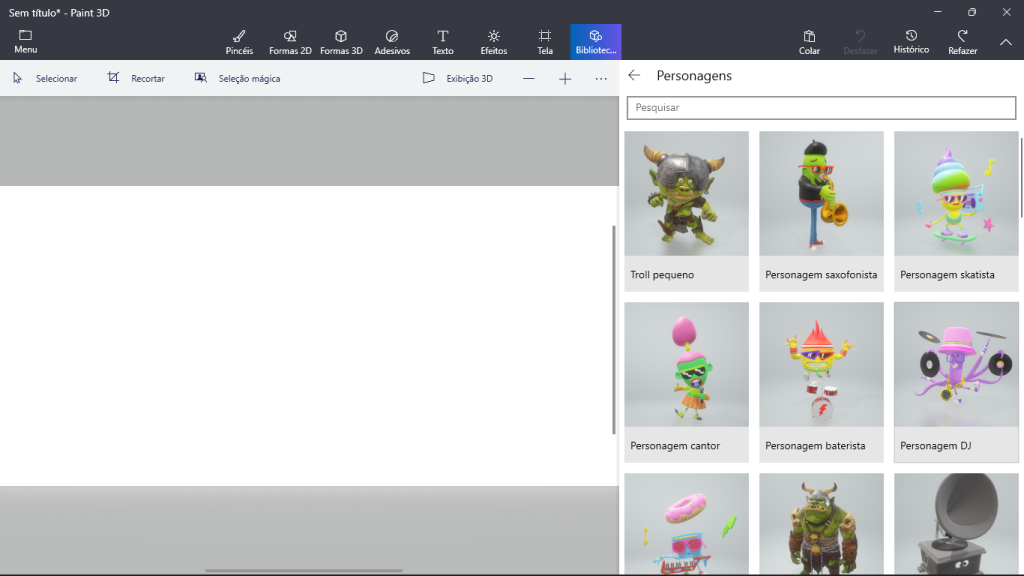Toggle Exibição 3D mode

[x=457, y=77]
